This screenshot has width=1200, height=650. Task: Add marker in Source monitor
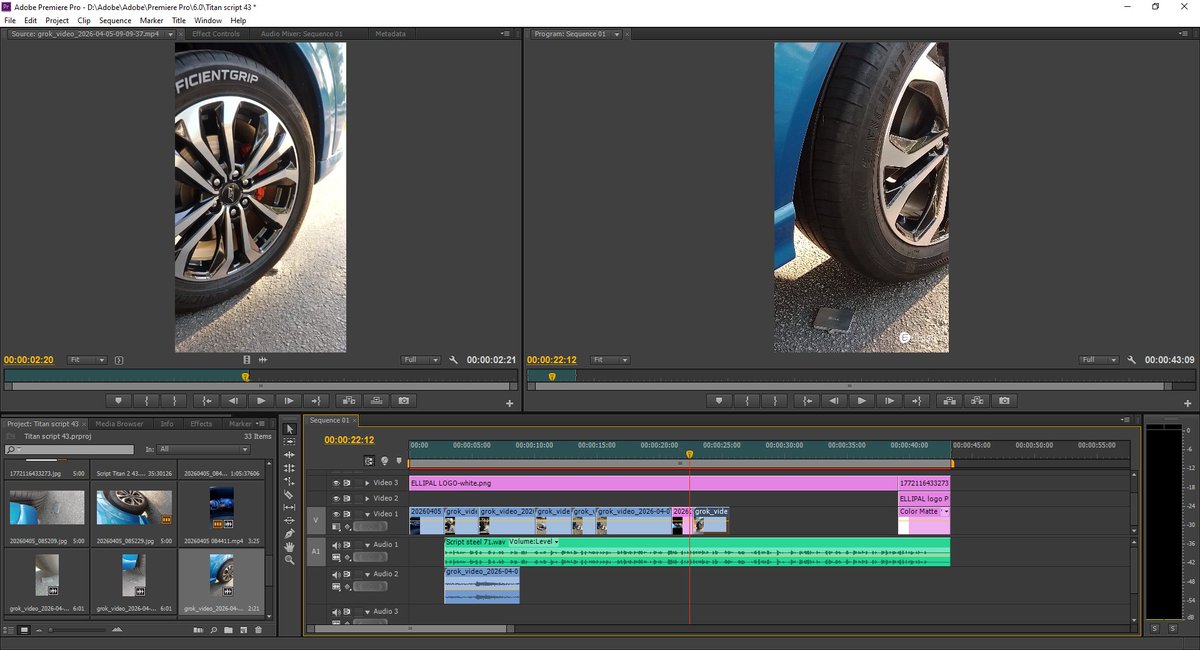tap(118, 400)
